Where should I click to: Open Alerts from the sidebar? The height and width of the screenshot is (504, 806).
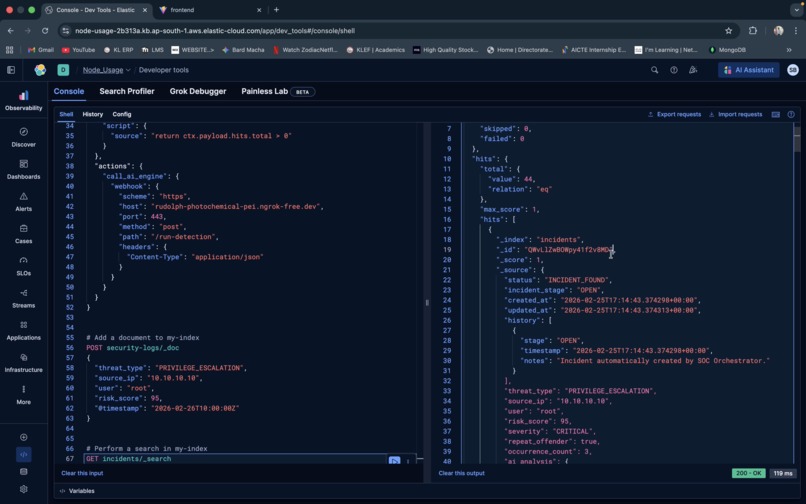click(23, 202)
